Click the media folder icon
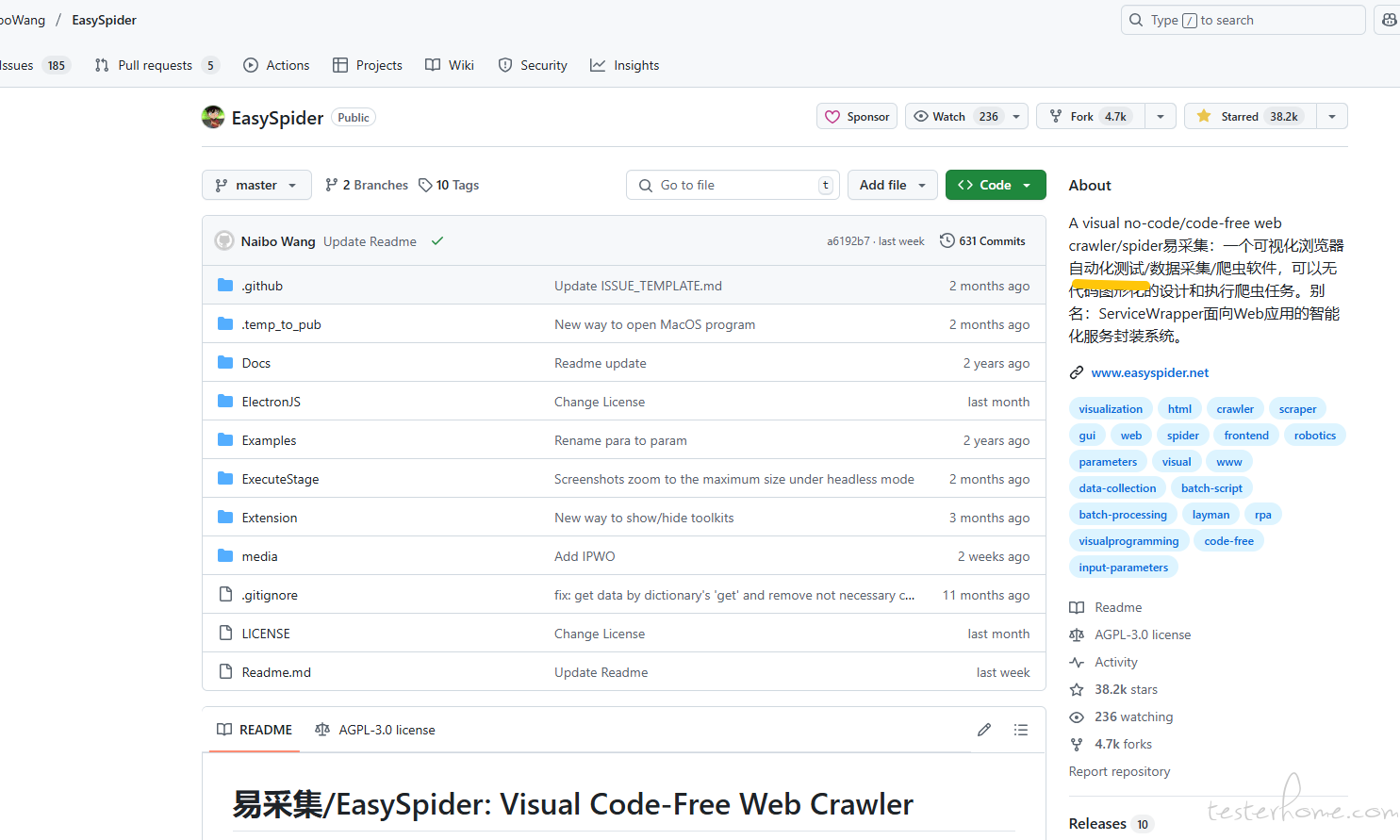Screen dimensions: 1400x840 (225, 556)
